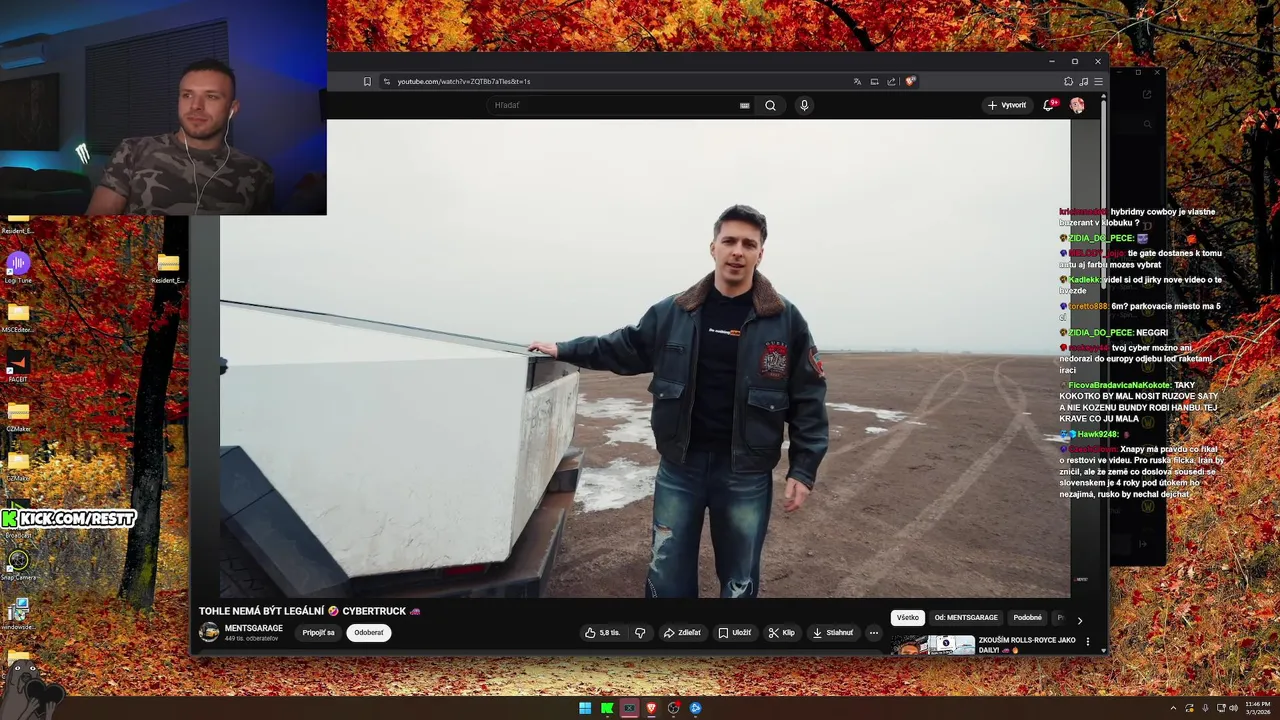Screen dimensions: 1280x720
Task: Click the 'Klip' scissors button
Action: point(781,632)
